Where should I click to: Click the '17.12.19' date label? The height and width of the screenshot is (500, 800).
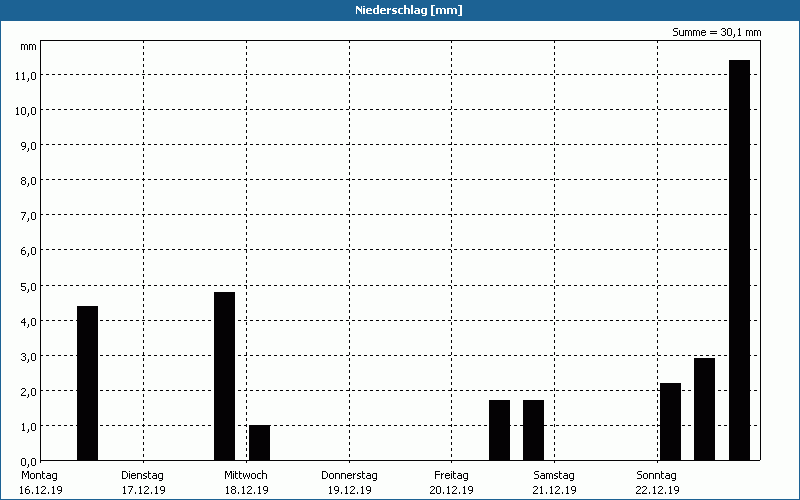pyautogui.click(x=143, y=490)
